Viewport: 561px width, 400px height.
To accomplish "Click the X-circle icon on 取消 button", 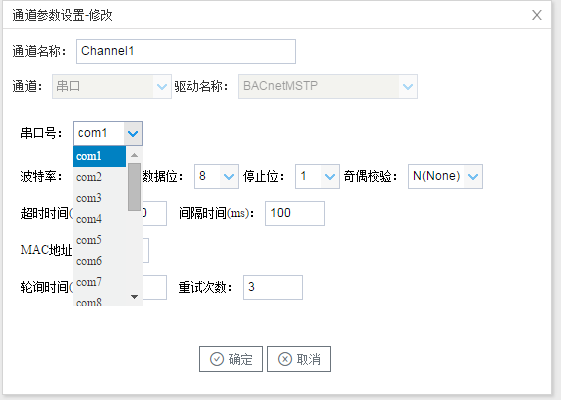I will [285, 359].
